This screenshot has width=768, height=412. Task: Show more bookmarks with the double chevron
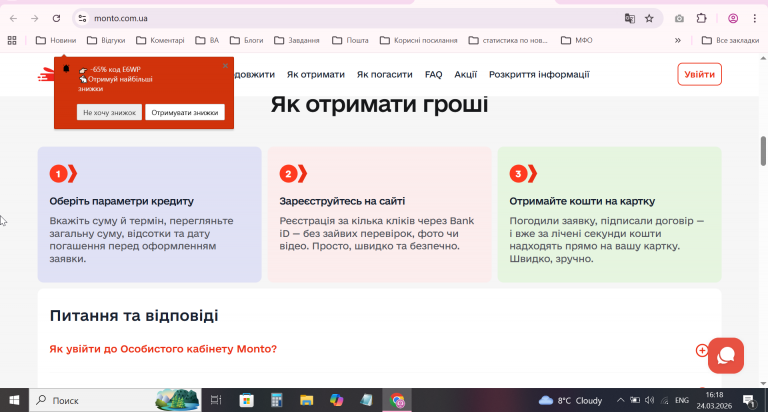click(x=678, y=40)
